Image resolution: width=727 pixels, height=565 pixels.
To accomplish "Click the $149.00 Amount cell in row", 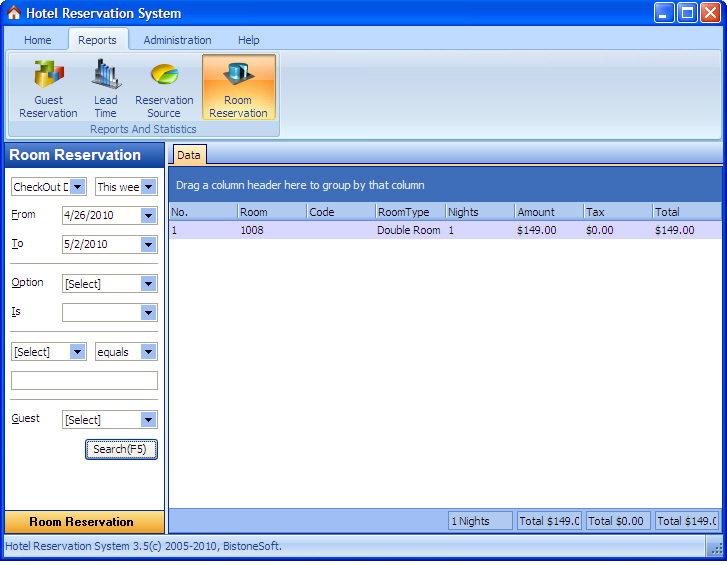I will click(549, 230).
